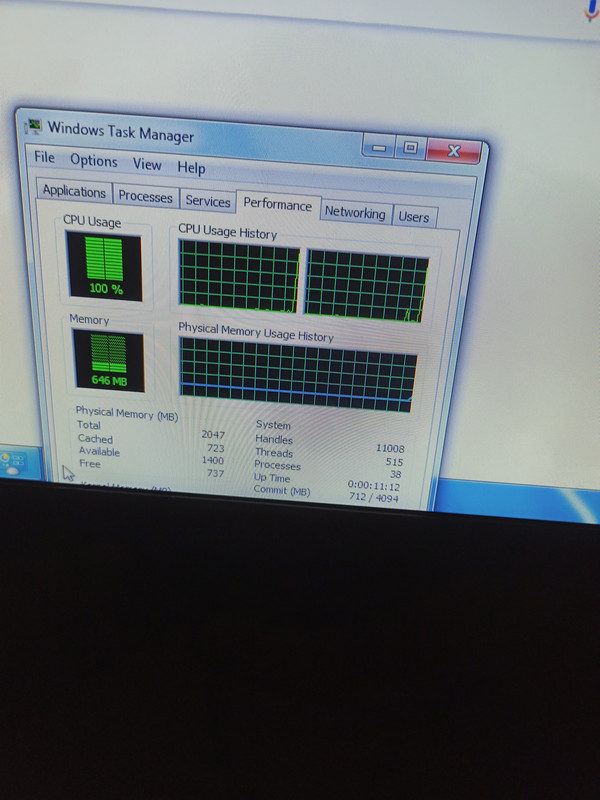Switch to the Networking tab
Image resolution: width=600 pixels, height=800 pixels.
(355, 212)
